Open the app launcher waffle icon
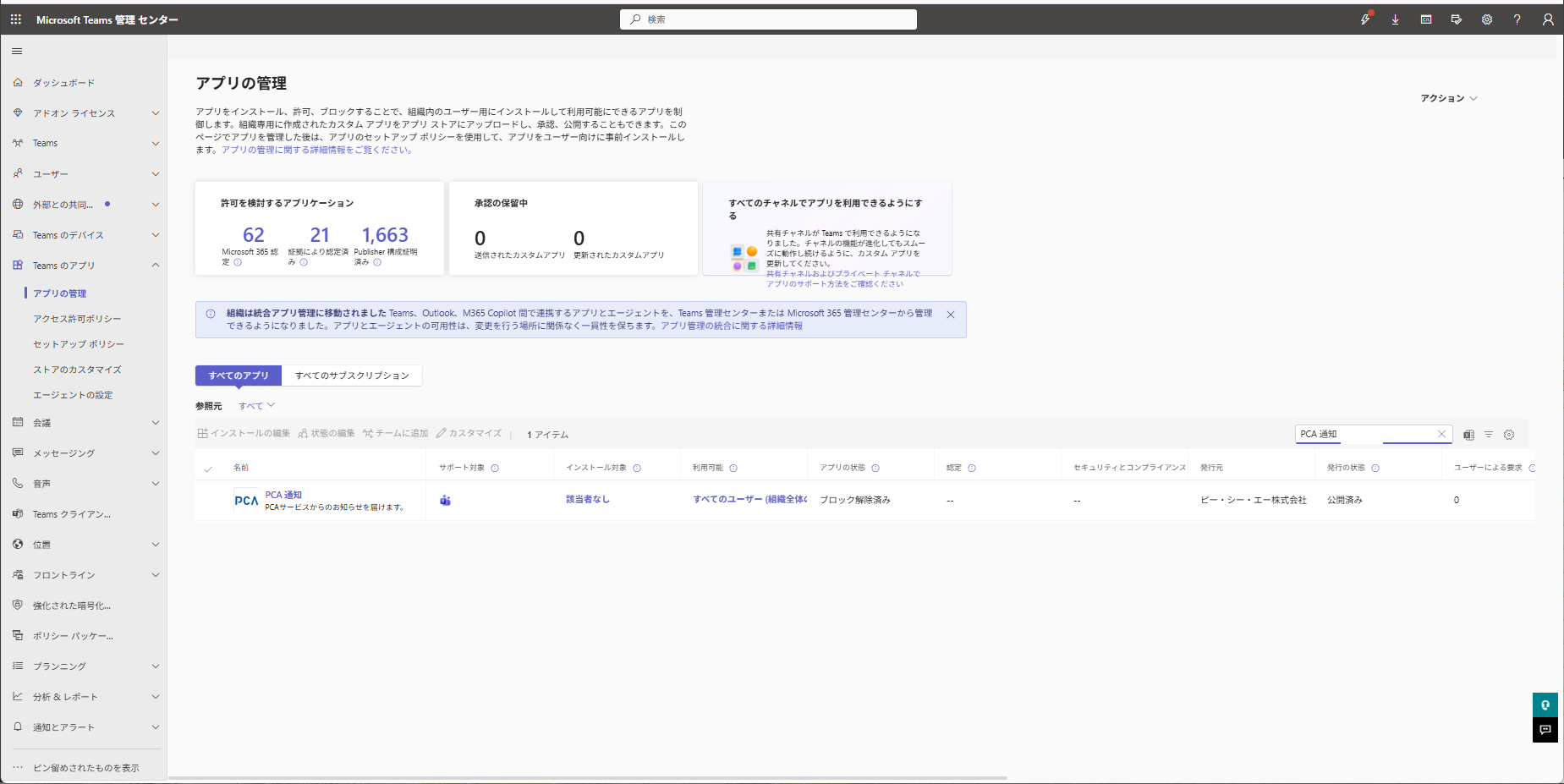 click(x=16, y=19)
